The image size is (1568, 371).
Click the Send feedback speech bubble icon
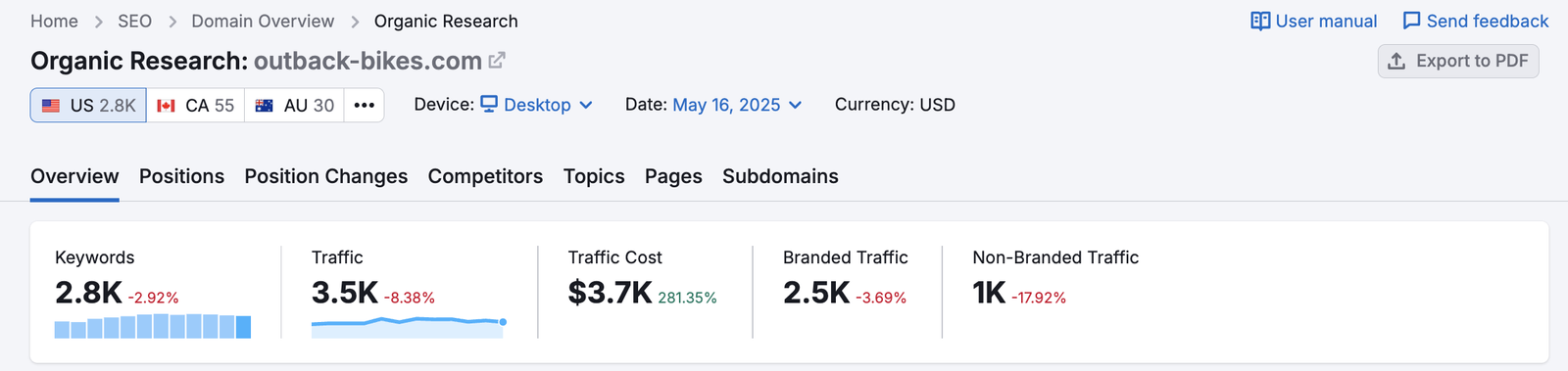point(1411,21)
